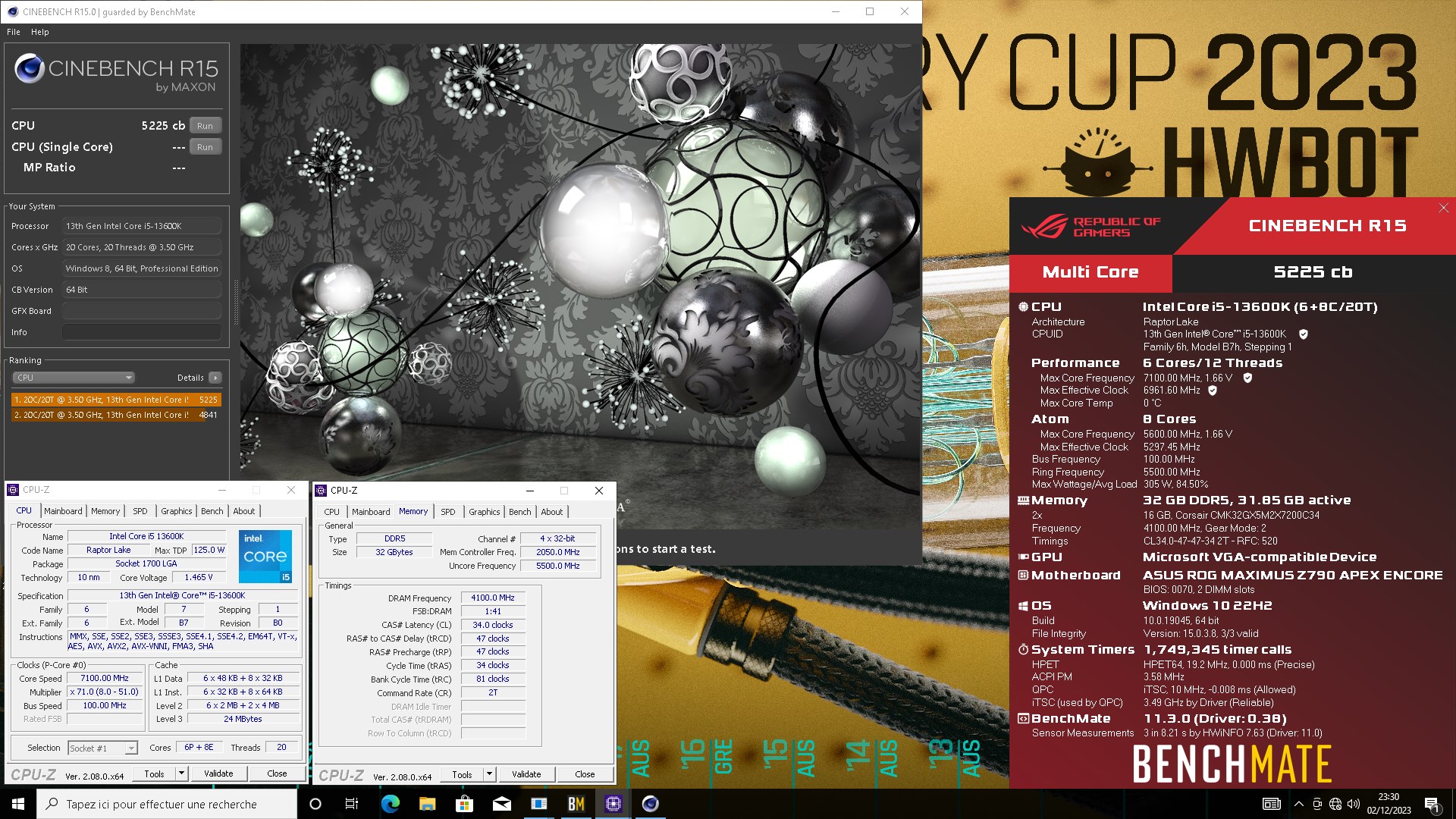Click the volume icon in system tray
Screen dimensions: 1456x819
(1354, 804)
